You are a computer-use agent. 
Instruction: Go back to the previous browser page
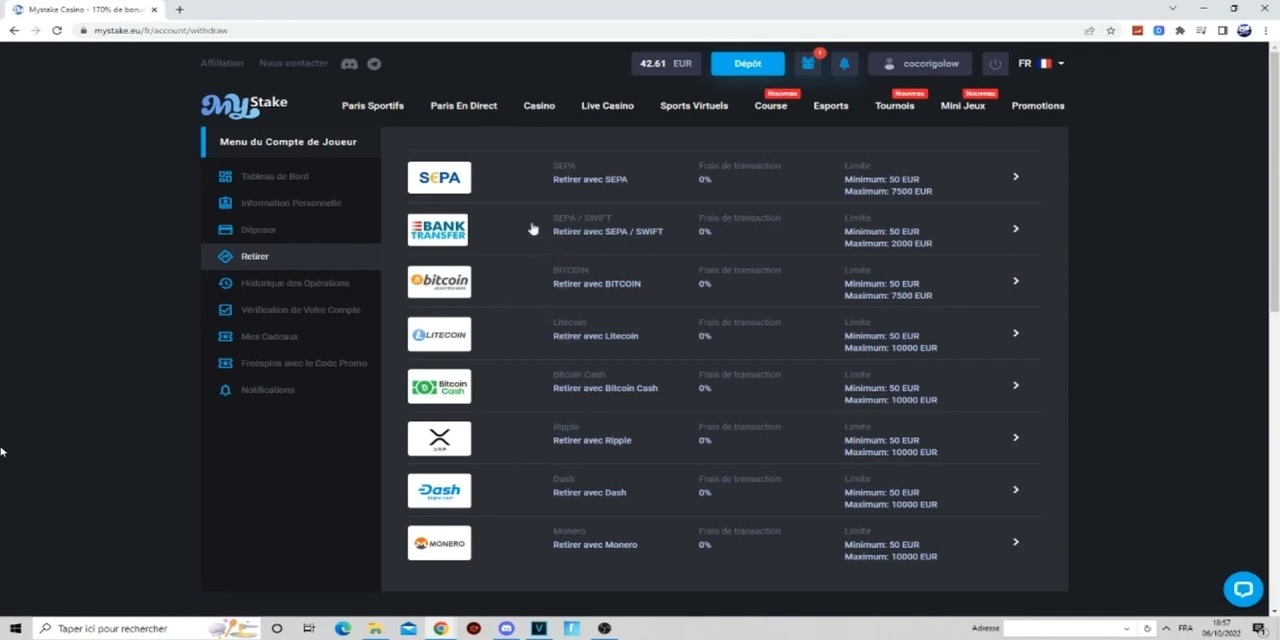(x=14, y=31)
